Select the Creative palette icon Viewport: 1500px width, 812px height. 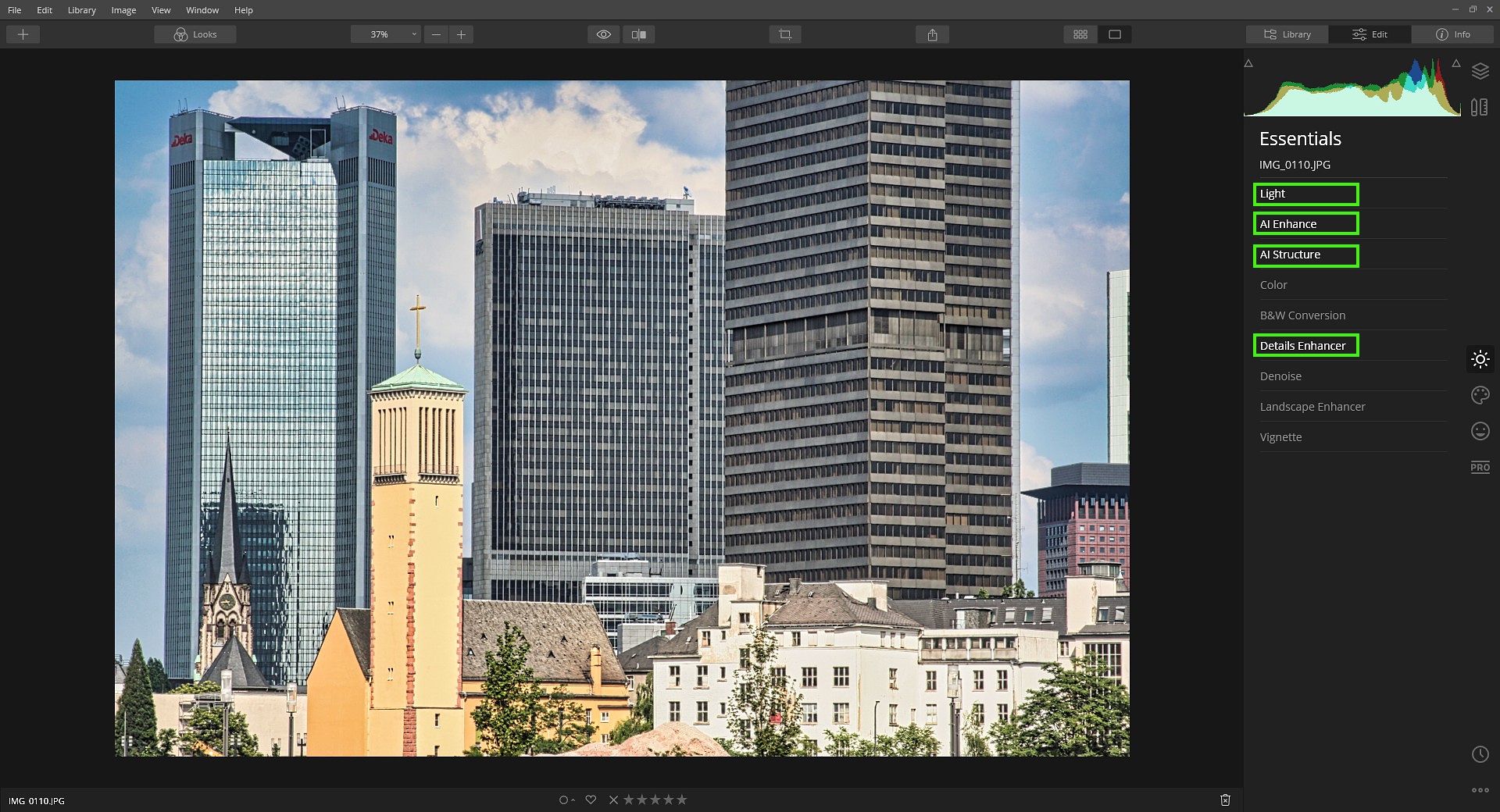(1480, 395)
